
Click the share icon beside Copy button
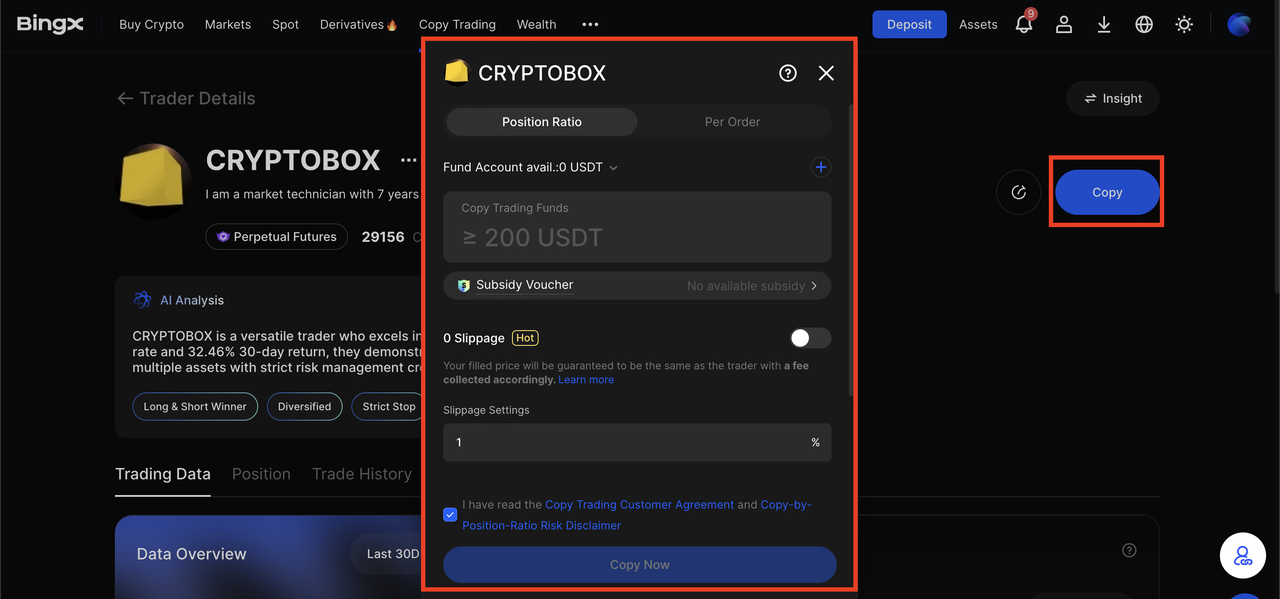tap(1018, 193)
